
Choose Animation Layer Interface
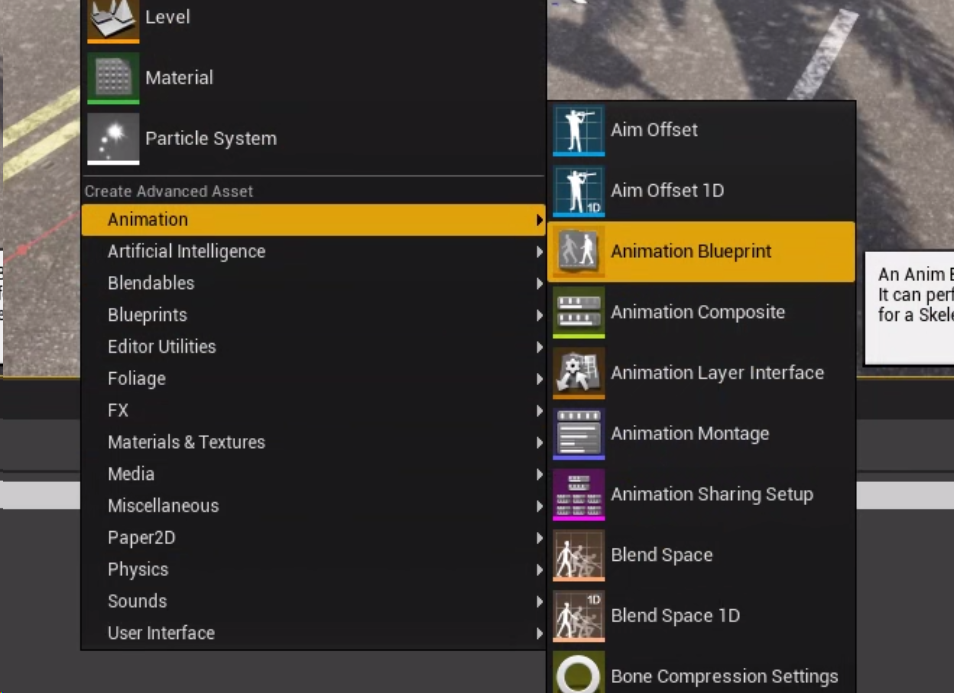point(717,373)
